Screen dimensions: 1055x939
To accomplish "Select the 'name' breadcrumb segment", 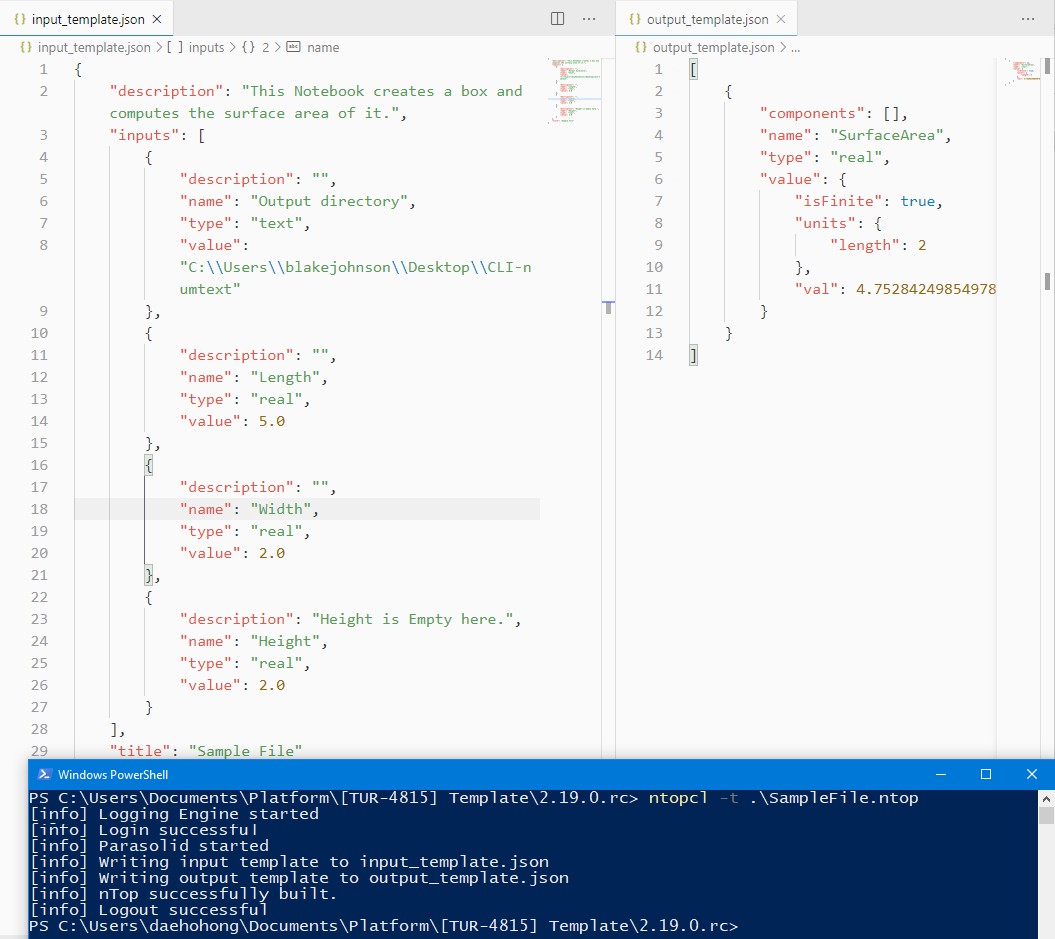I will 323,48.
